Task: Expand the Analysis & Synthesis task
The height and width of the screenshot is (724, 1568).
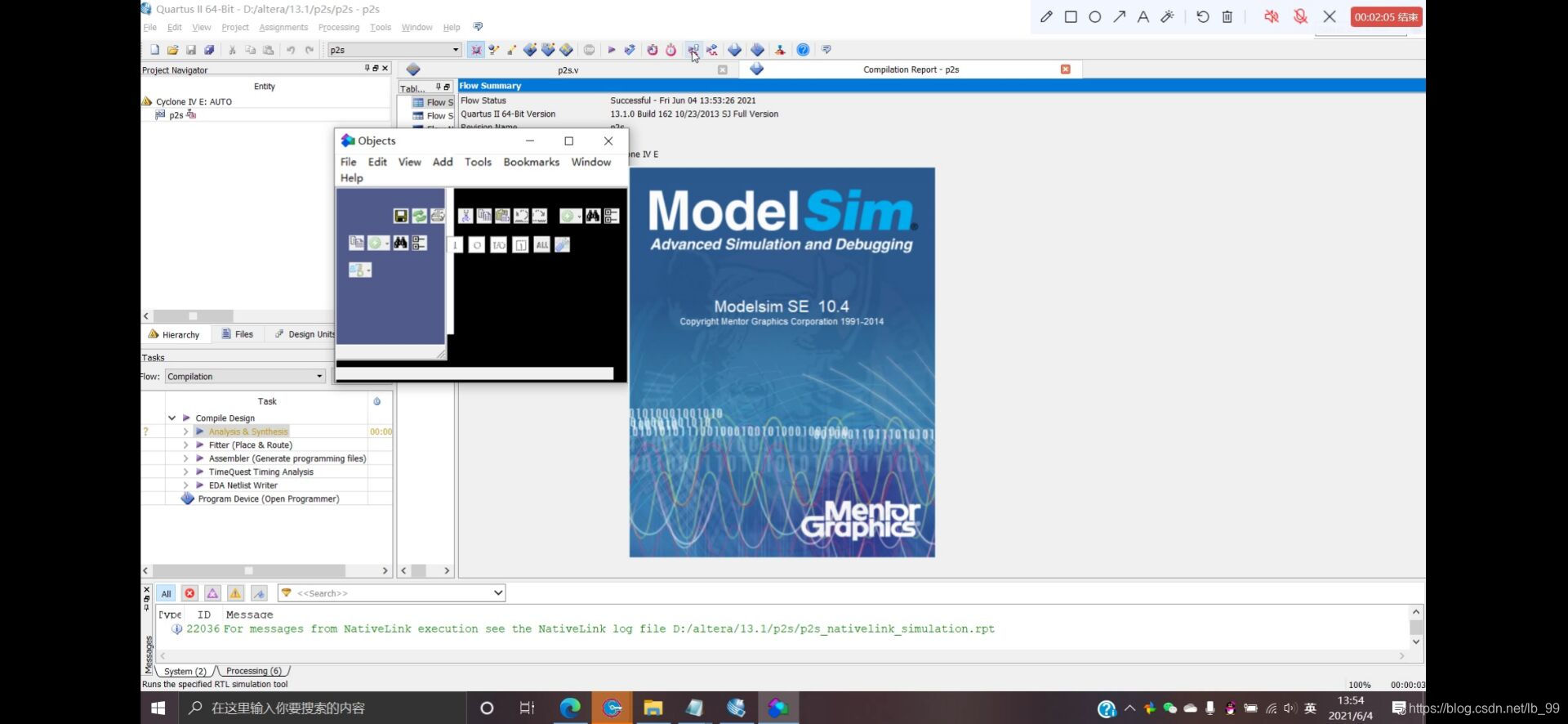Action: tap(185, 431)
